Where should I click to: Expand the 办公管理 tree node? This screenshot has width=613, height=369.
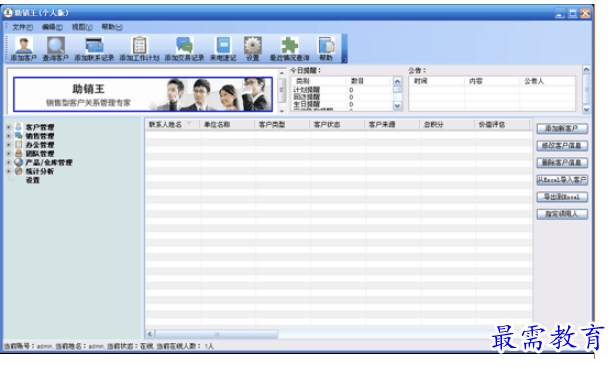[9, 145]
